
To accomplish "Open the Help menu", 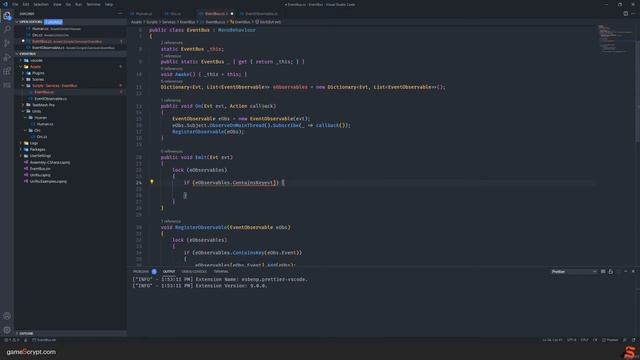I will pos(109,4).
